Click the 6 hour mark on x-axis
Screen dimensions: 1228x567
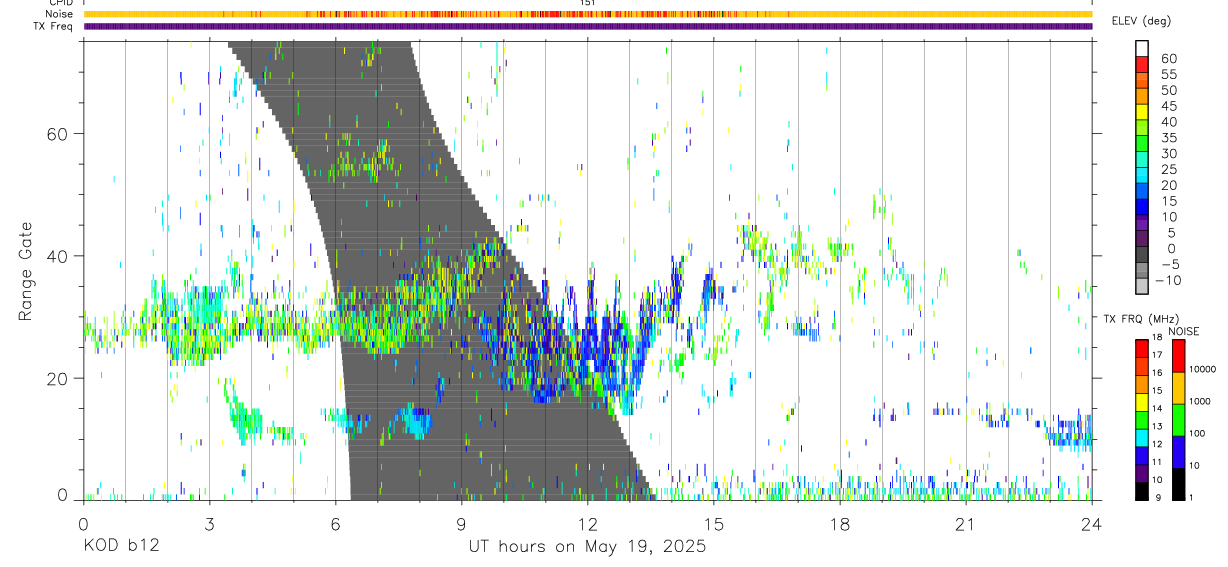click(336, 523)
